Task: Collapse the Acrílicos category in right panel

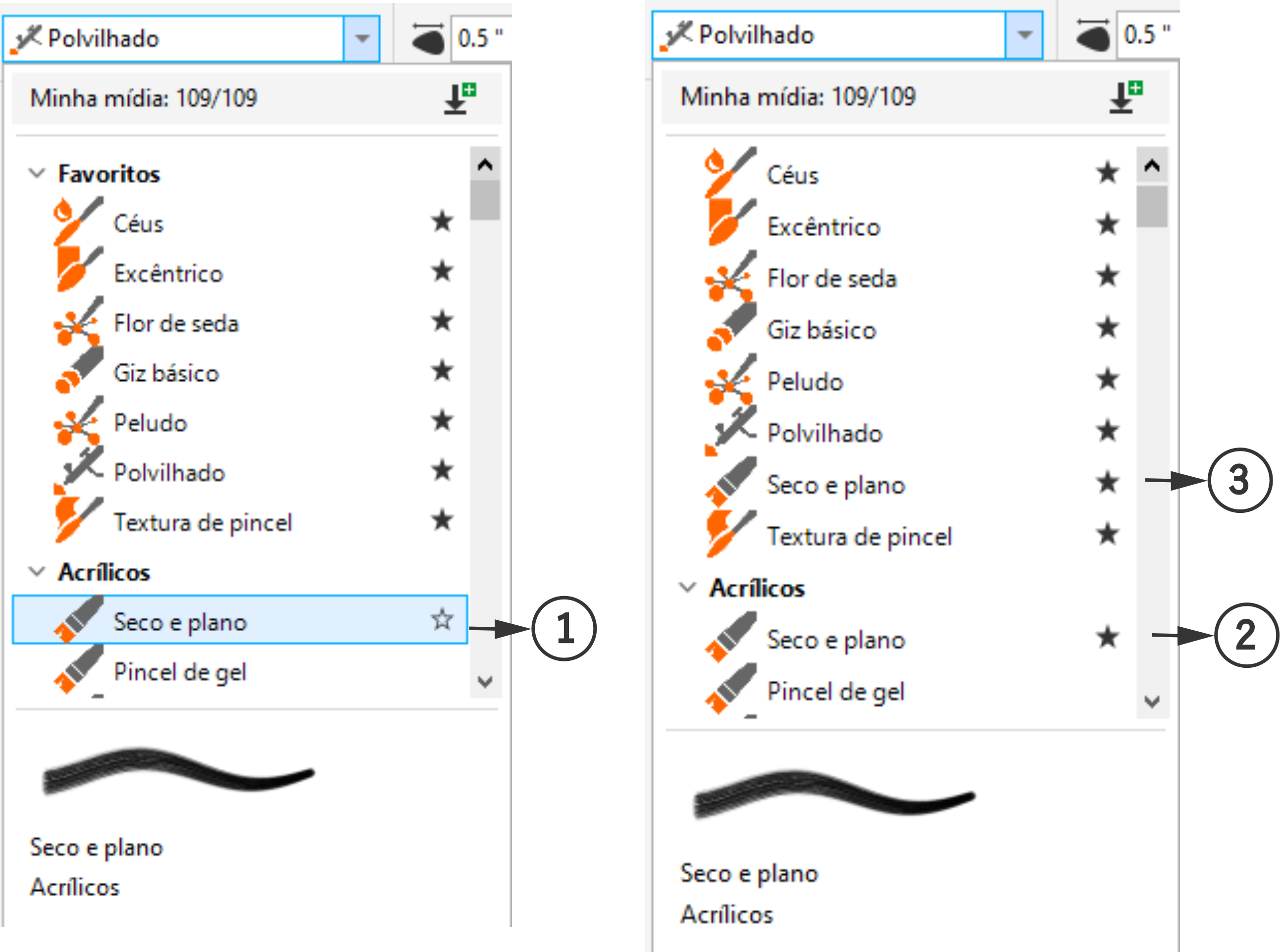Action: coord(688,587)
